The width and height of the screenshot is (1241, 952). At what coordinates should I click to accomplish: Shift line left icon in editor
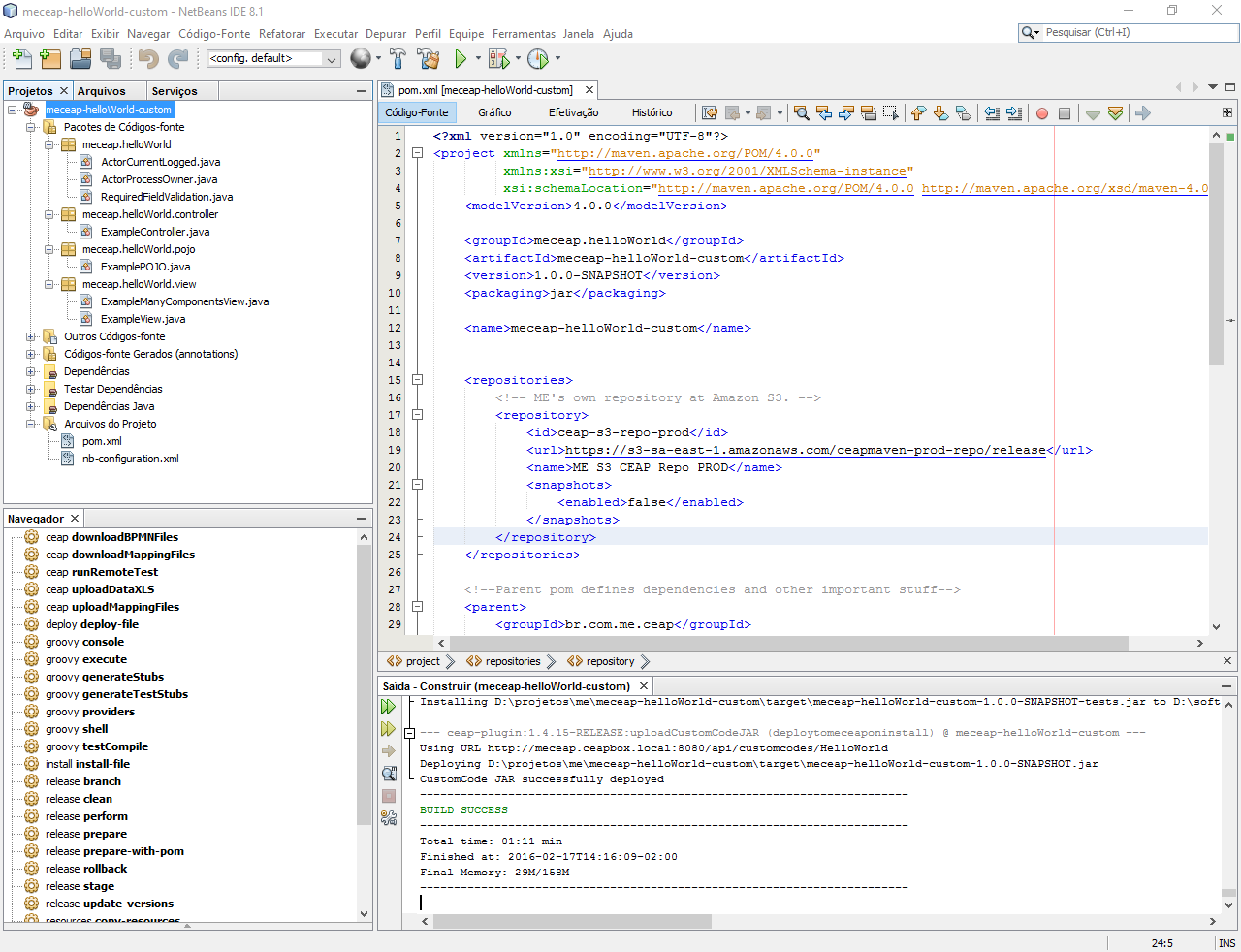tap(992, 113)
